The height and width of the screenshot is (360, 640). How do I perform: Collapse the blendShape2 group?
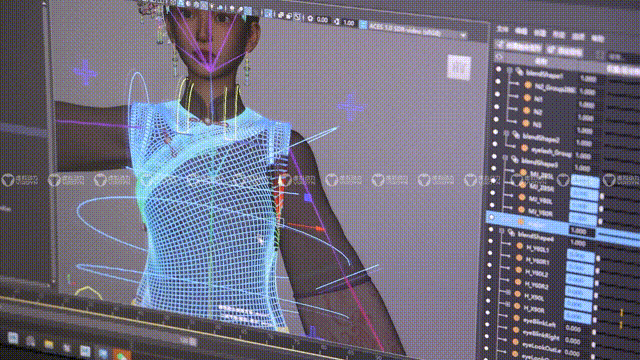pos(506,133)
